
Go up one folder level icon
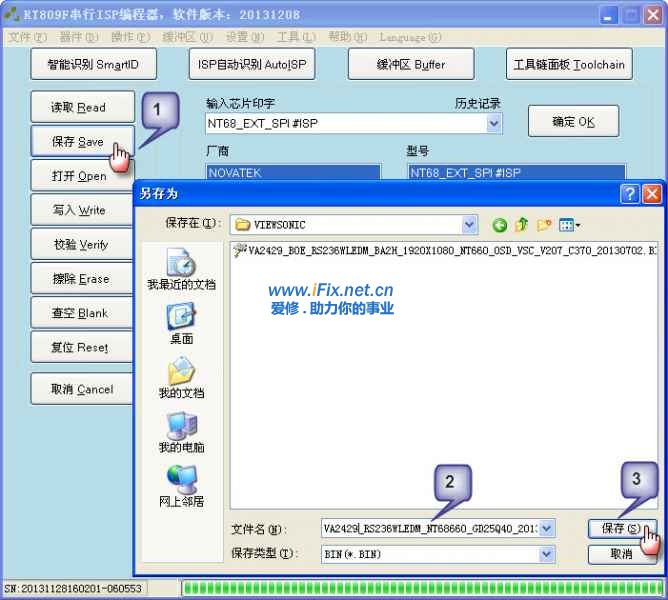522,225
